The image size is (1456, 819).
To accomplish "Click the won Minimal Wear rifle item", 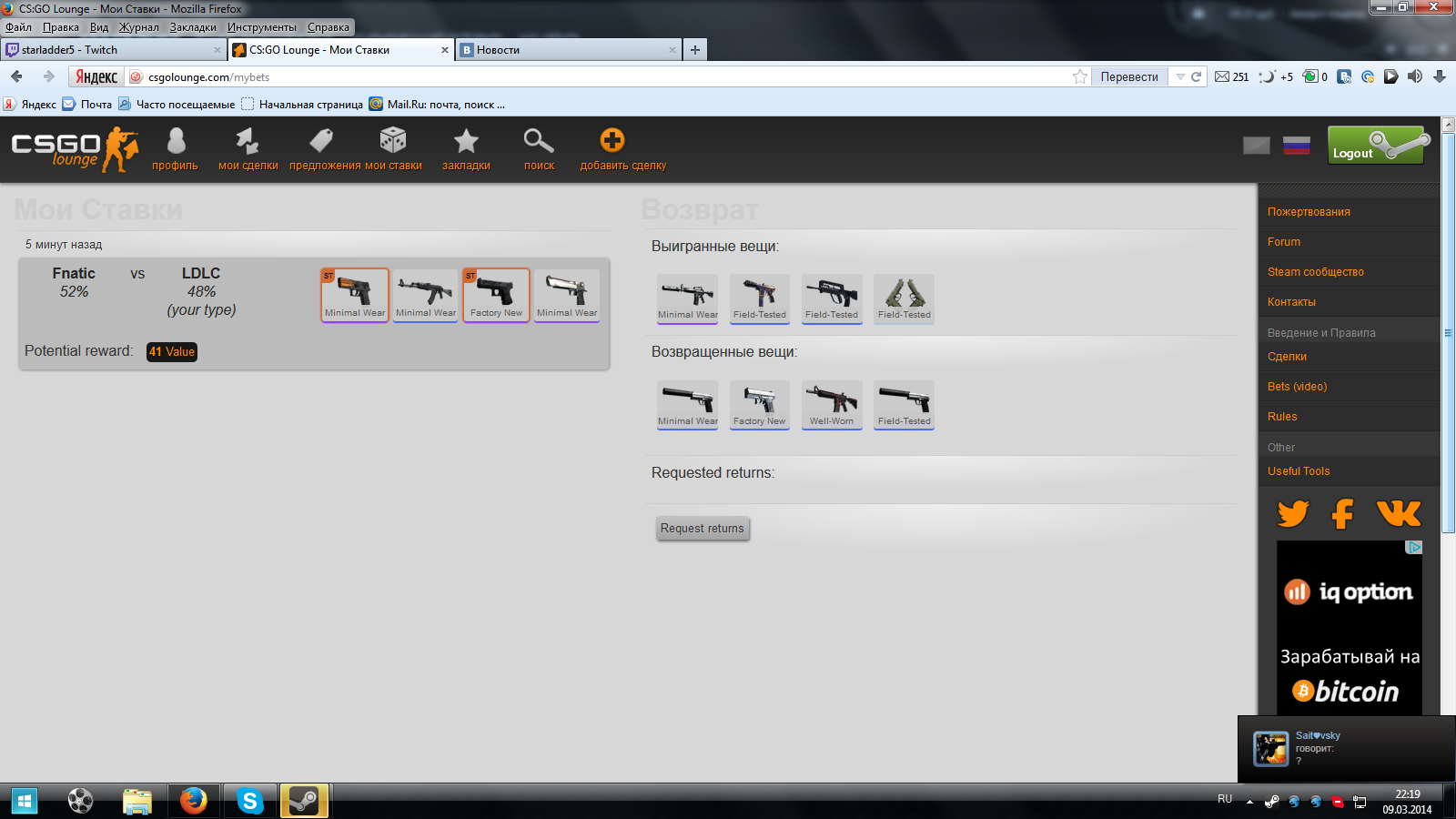I will 688,298.
